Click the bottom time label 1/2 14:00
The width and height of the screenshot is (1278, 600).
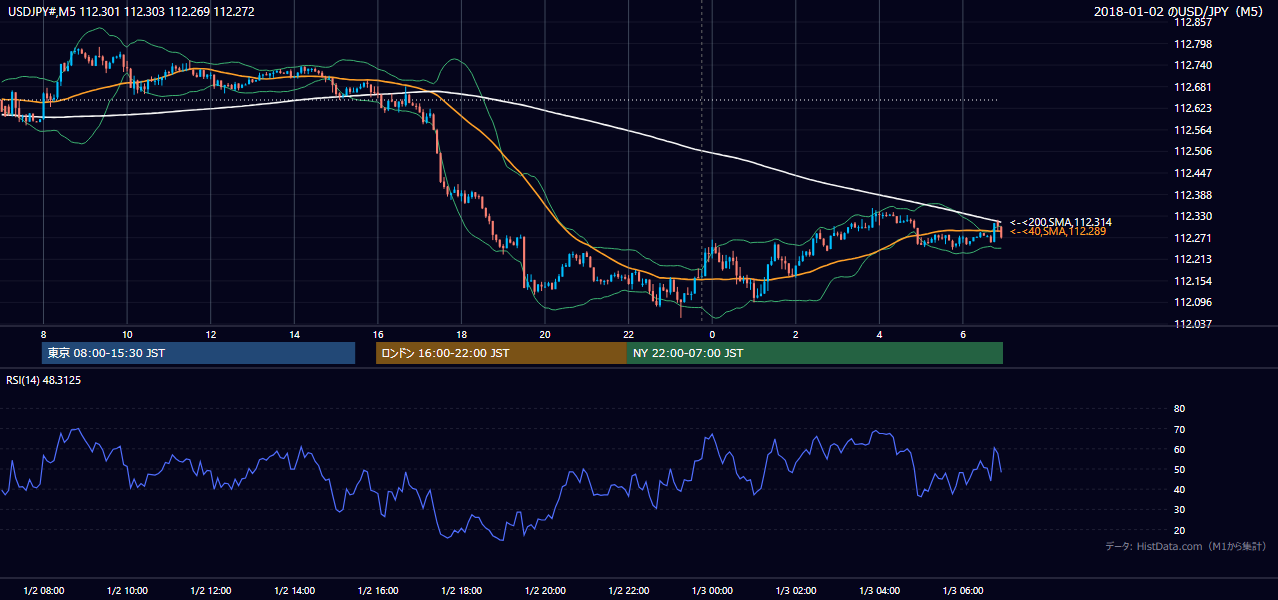point(294,590)
